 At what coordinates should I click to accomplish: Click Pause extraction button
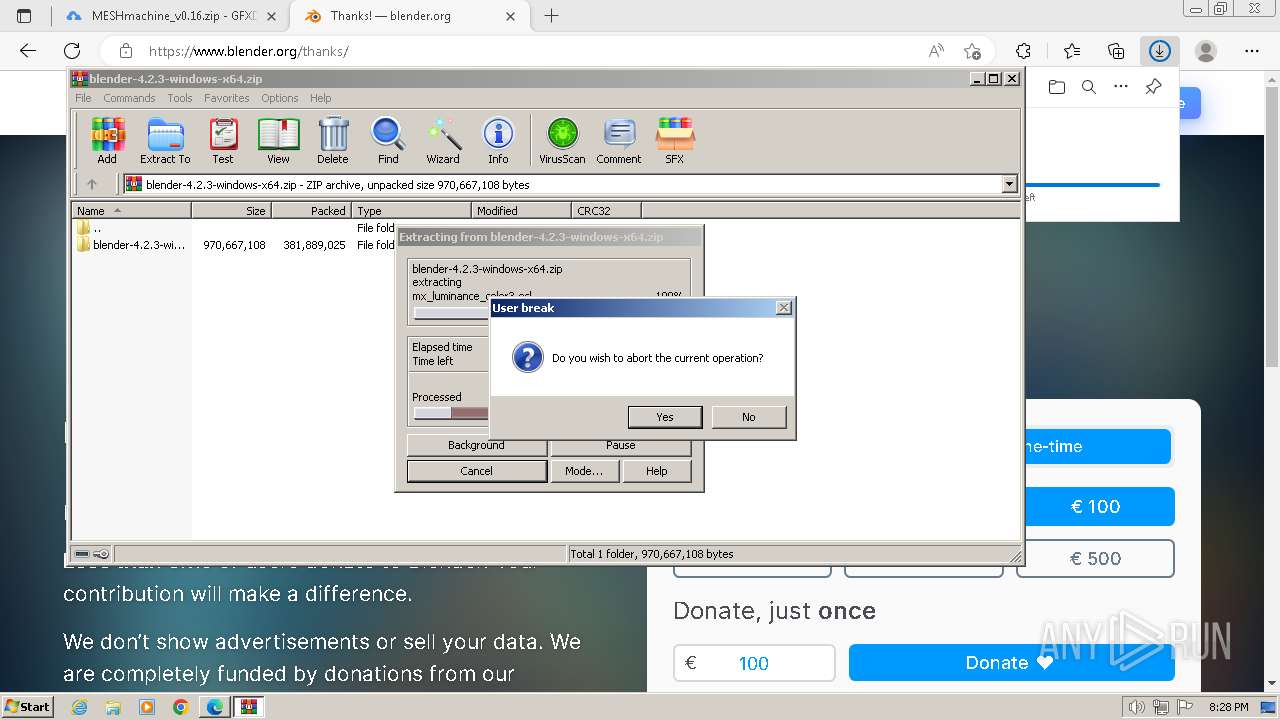[620, 445]
